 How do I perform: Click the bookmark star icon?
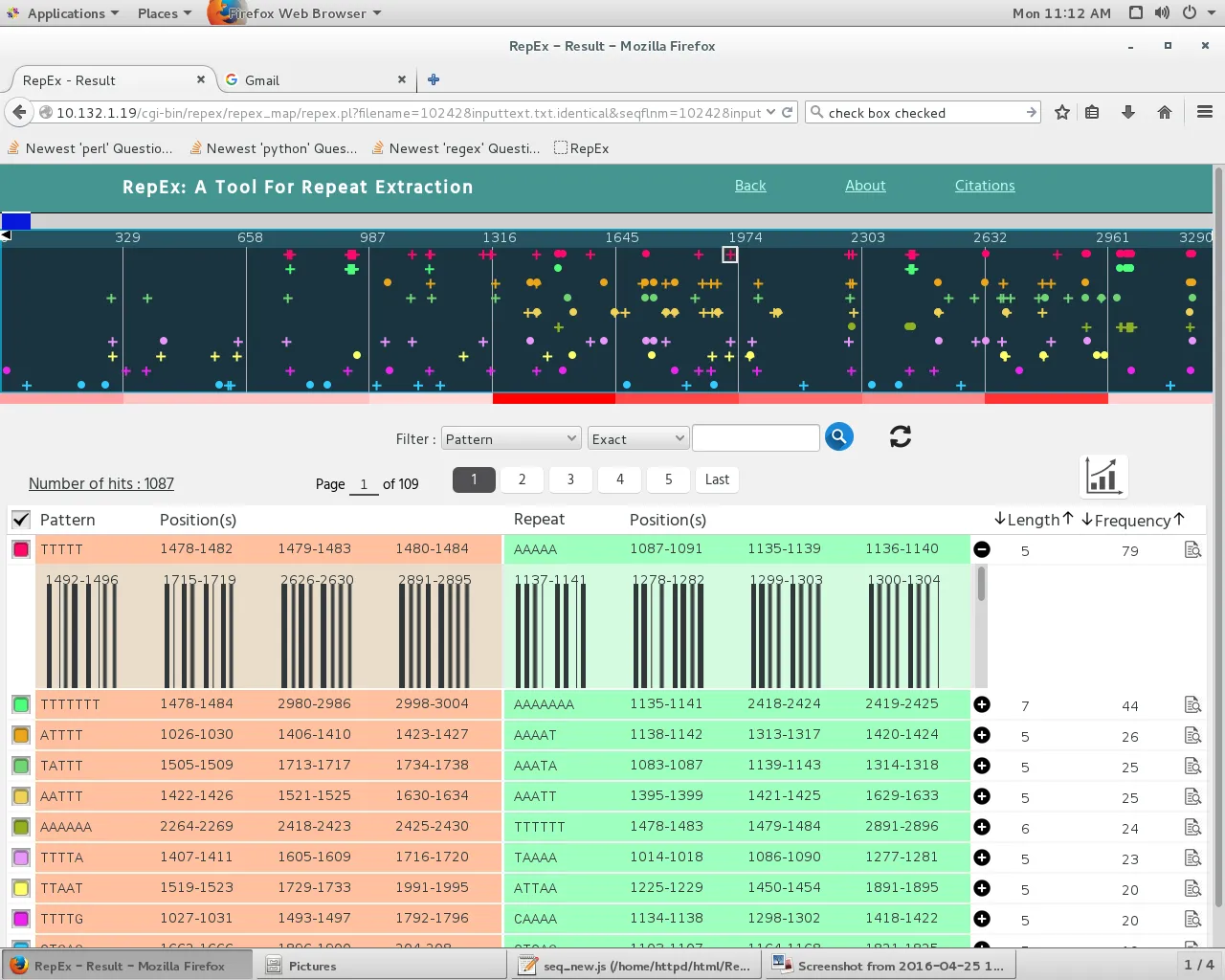point(1061,113)
